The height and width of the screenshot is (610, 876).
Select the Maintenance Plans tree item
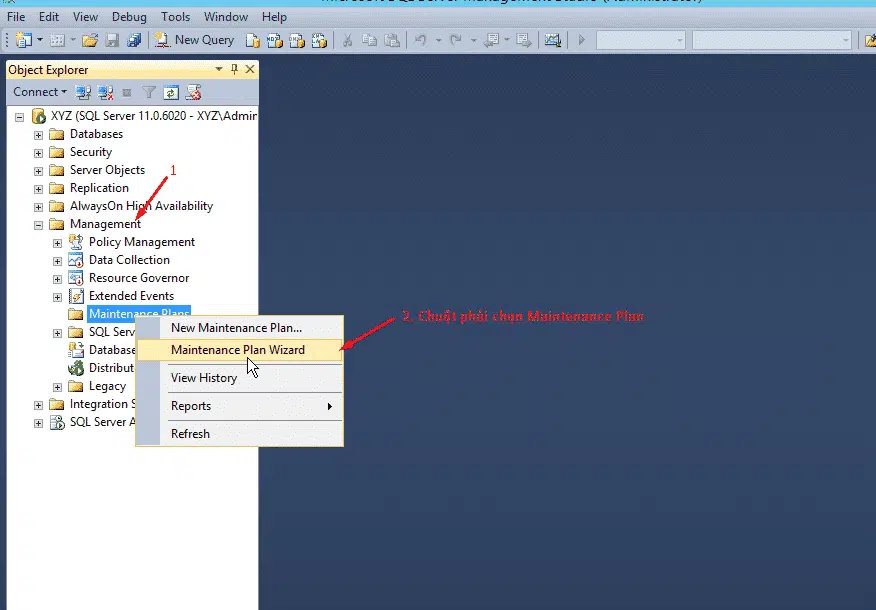[139, 313]
